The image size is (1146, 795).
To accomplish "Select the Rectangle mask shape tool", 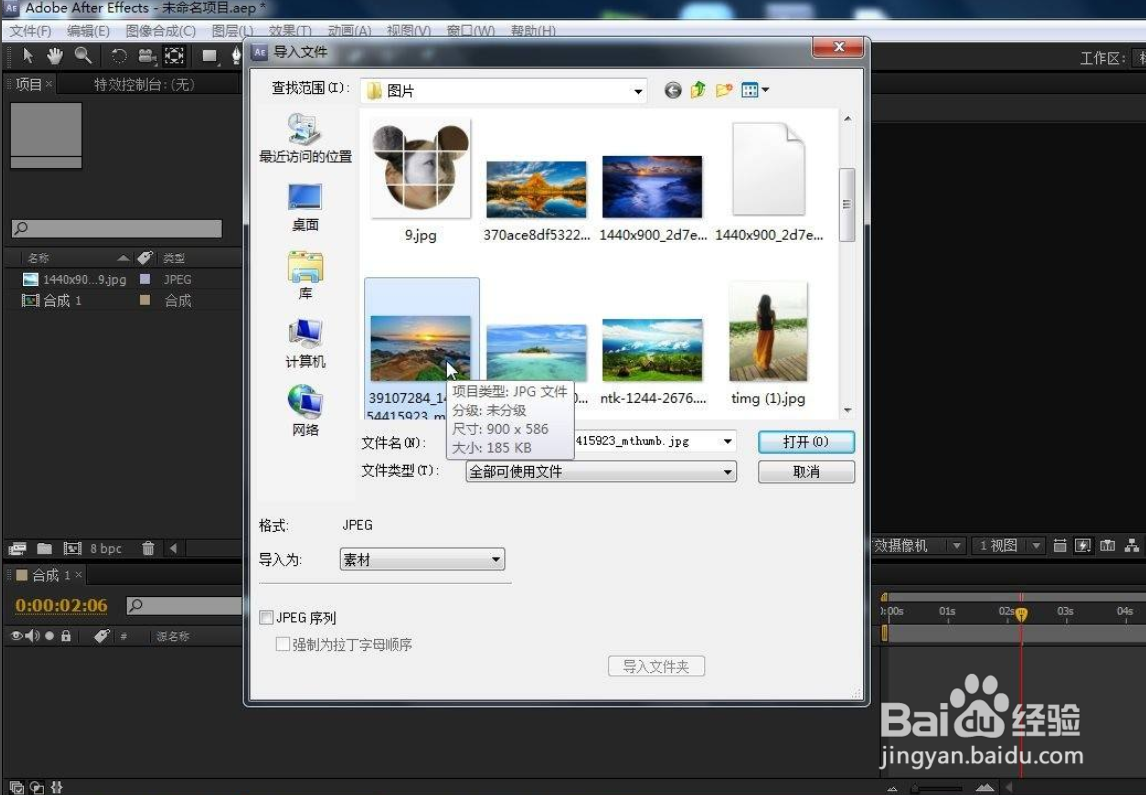I will pos(209,56).
